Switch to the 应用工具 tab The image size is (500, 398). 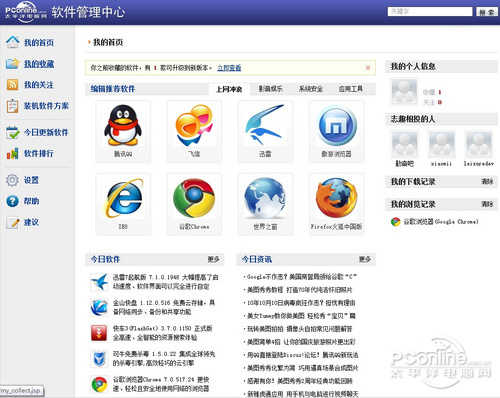(351, 89)
